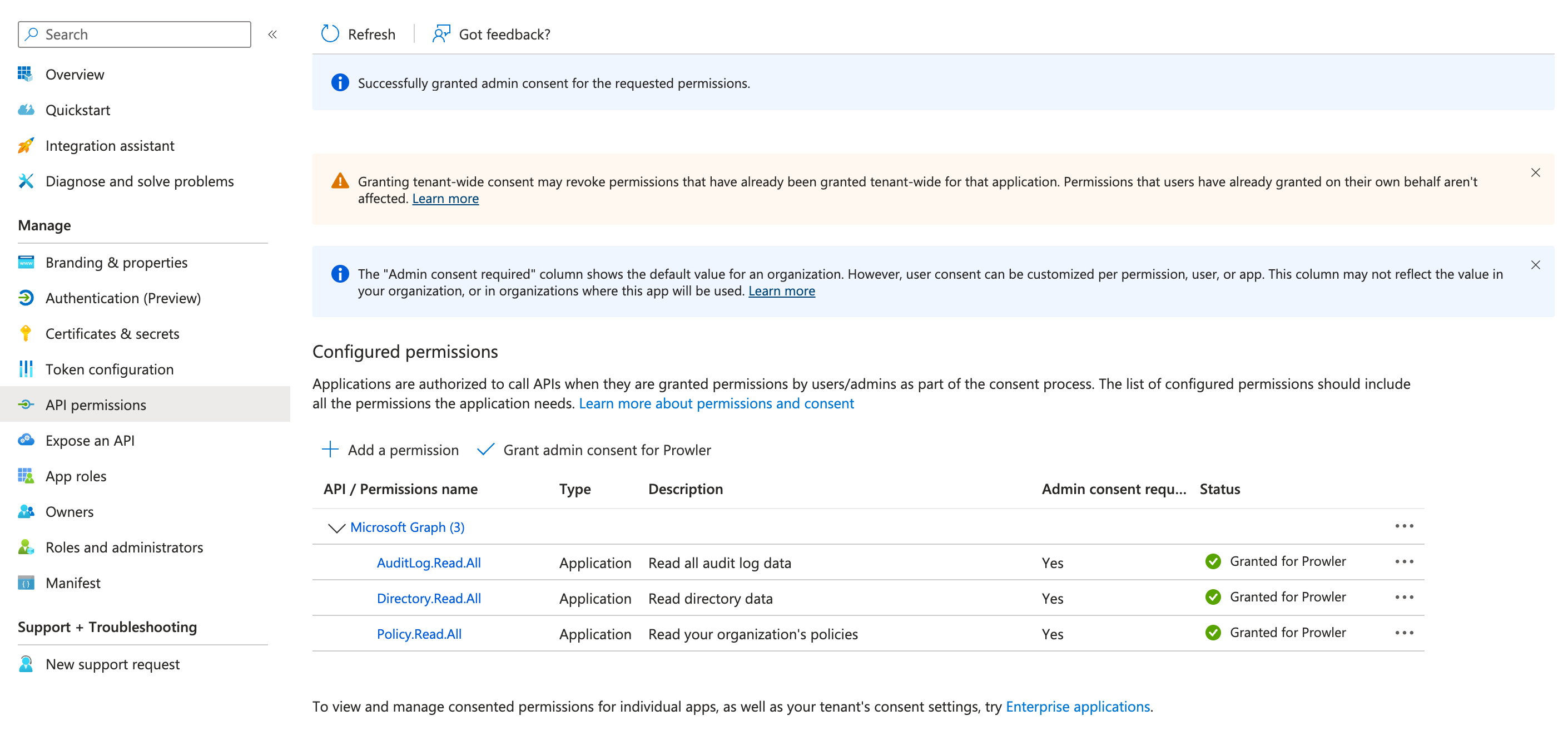Select the Manifest icon
Viewport: 1568px width, 750px height.
click(x=26, y=583)
